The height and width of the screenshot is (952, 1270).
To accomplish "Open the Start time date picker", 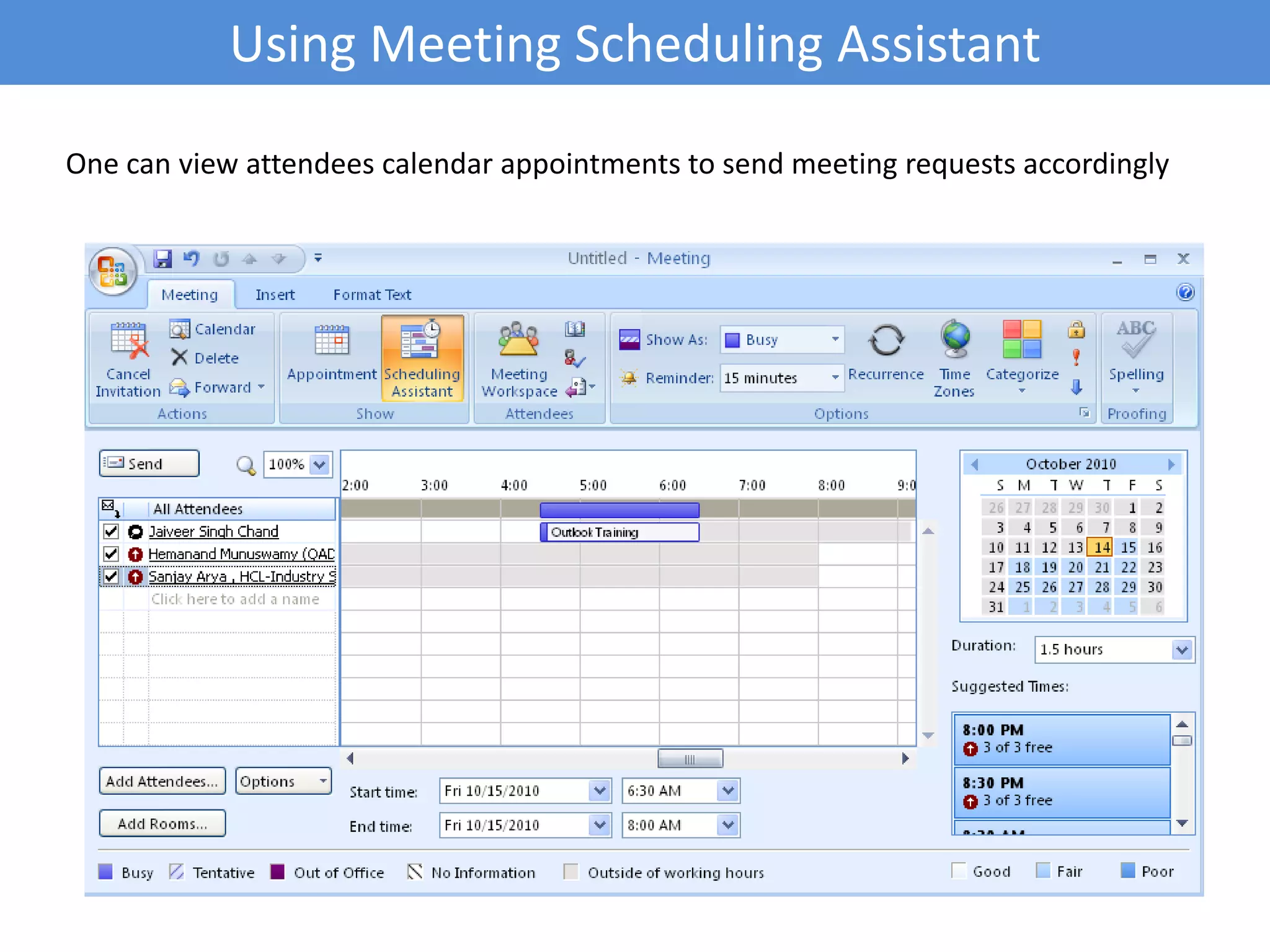I will click(599, 791).
